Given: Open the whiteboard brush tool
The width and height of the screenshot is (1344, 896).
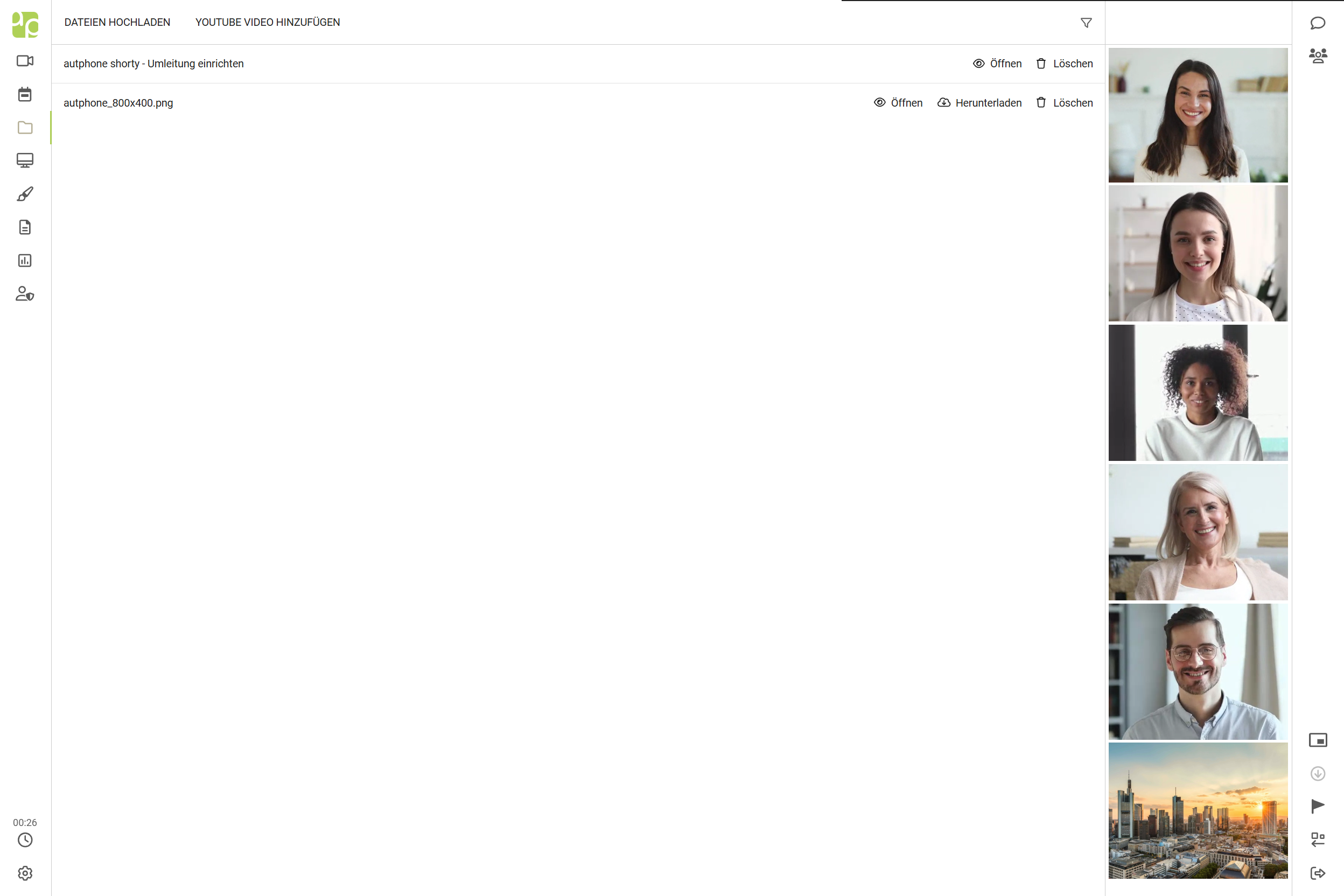Looking at the screenshot, I should coord(25,194).
